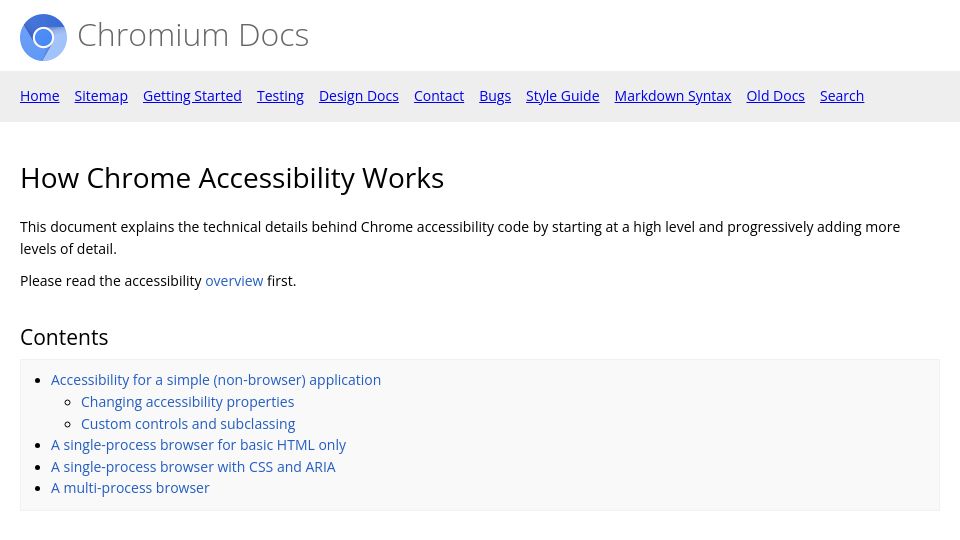Jump to single-process browser for basic HTML
This screenshot has width=960, height=540.
click(198, 445)
